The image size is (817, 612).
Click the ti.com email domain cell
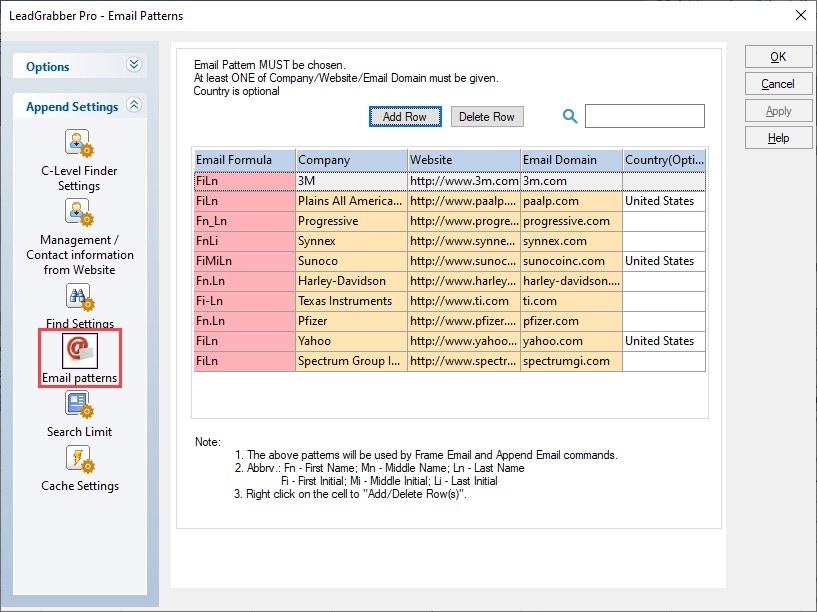[x=572, y=301]
